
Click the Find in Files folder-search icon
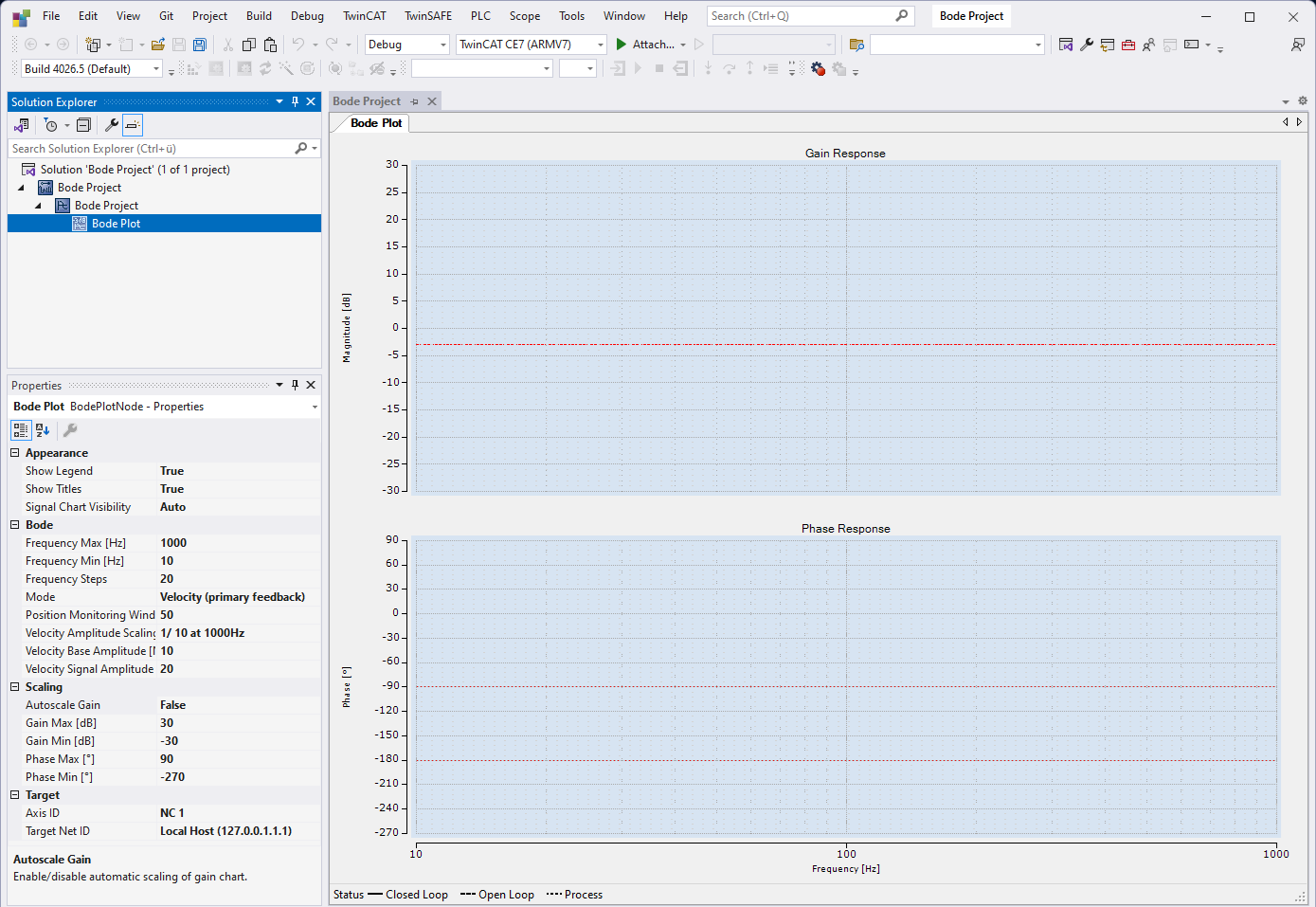click(857, 45)
